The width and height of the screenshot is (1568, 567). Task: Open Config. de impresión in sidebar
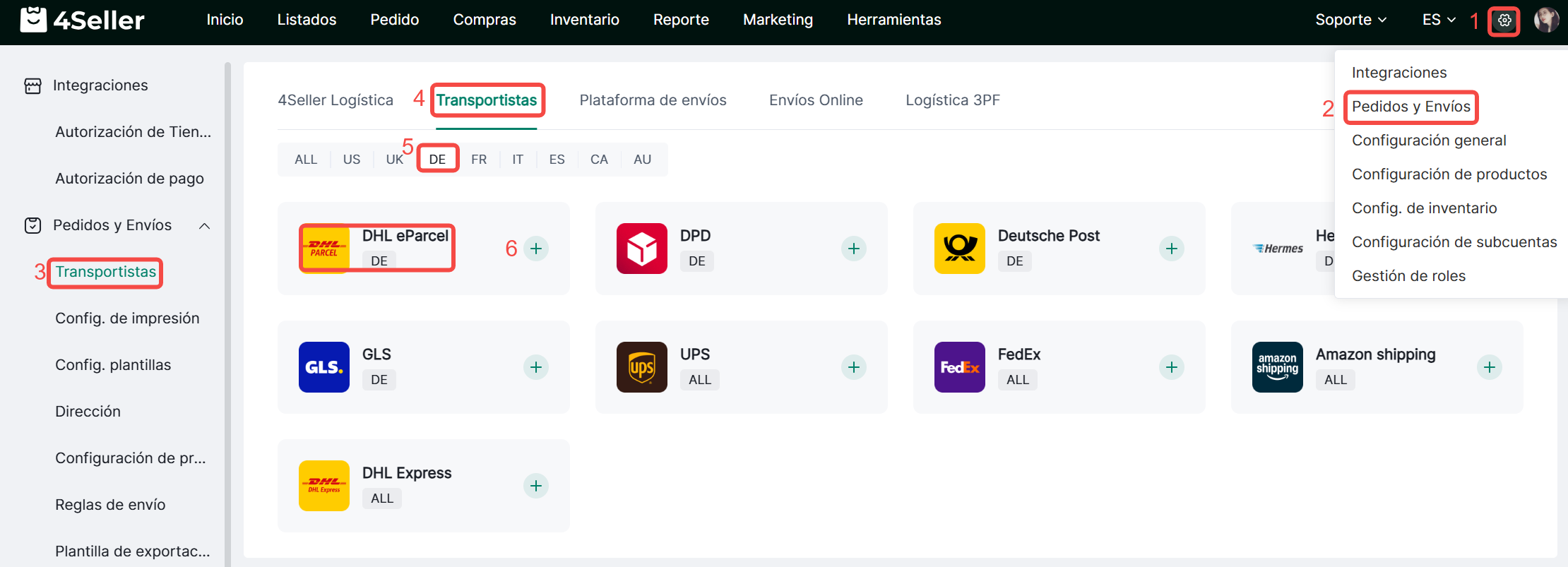[x=127, y=318]
